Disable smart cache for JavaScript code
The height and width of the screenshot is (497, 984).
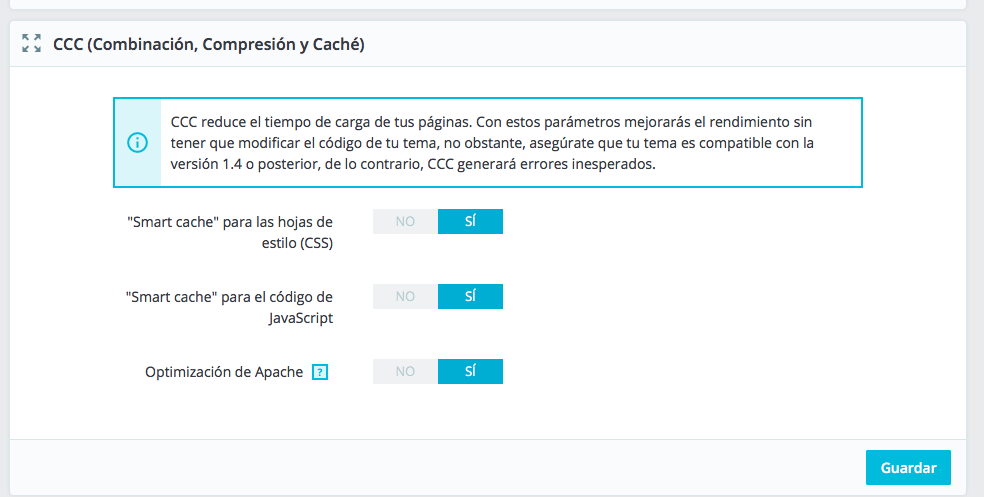405,296
